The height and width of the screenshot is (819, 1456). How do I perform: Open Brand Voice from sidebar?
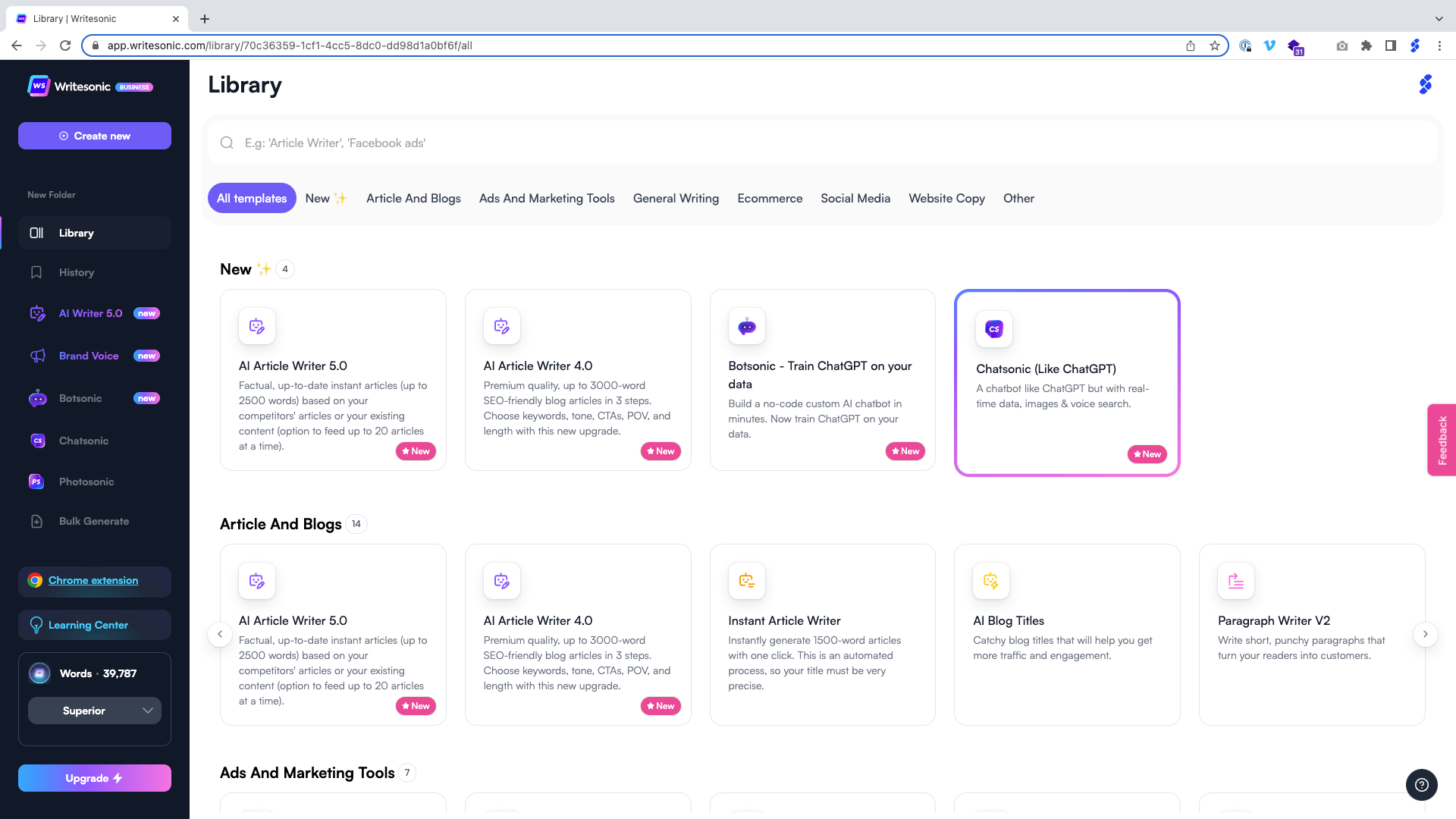(88, 356)
